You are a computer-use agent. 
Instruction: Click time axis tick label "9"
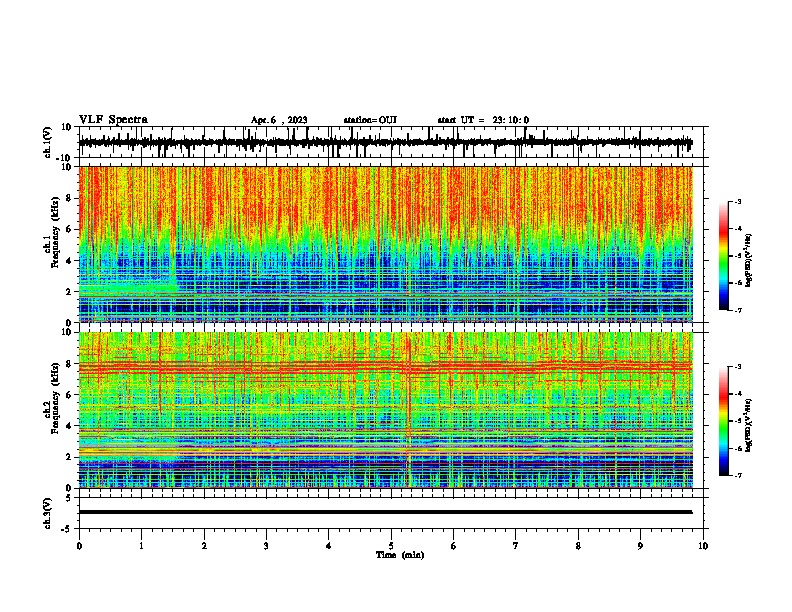click(x=640, y=546)
